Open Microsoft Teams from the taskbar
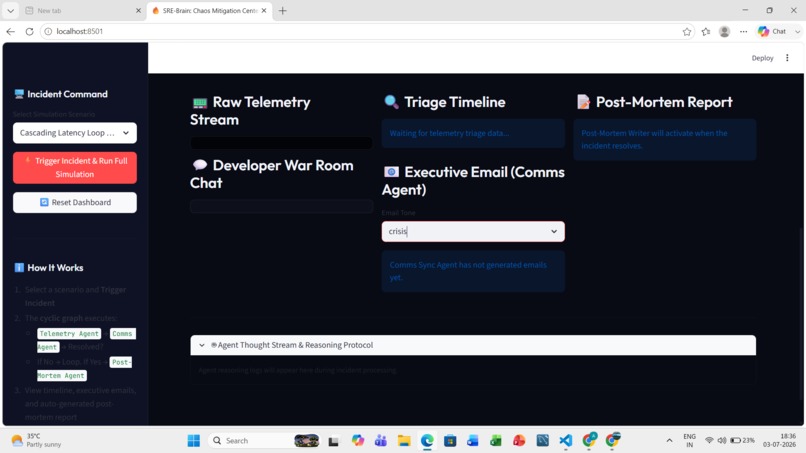The width and height of the screenshot is (806, 453). tap(381, 441)
